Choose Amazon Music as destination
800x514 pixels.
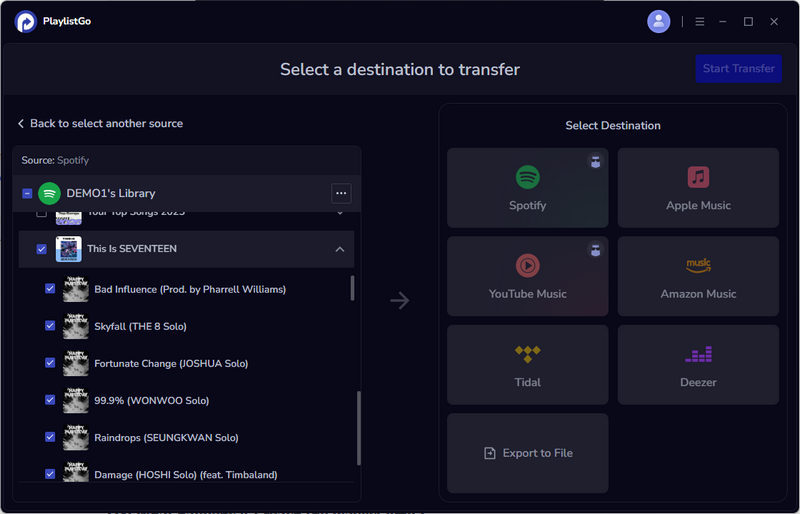(698, 276)
